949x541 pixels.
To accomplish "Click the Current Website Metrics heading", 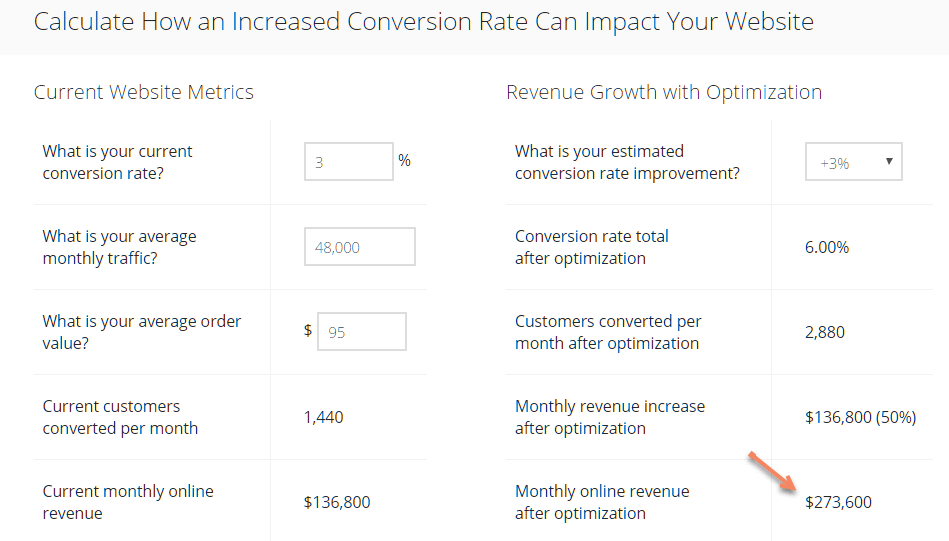I will click(143, 92).
